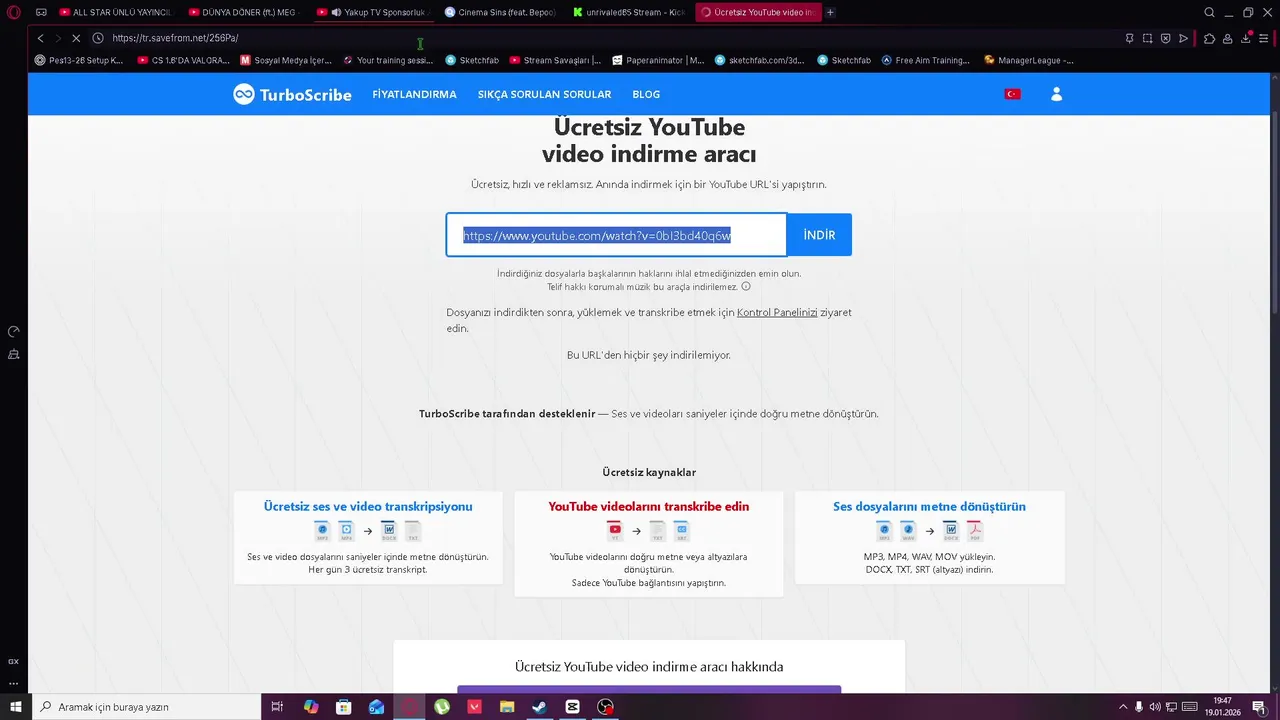1280x720 pixels.
Task: Open the Opera sidebar history clock icon
Action: [14, 331]
